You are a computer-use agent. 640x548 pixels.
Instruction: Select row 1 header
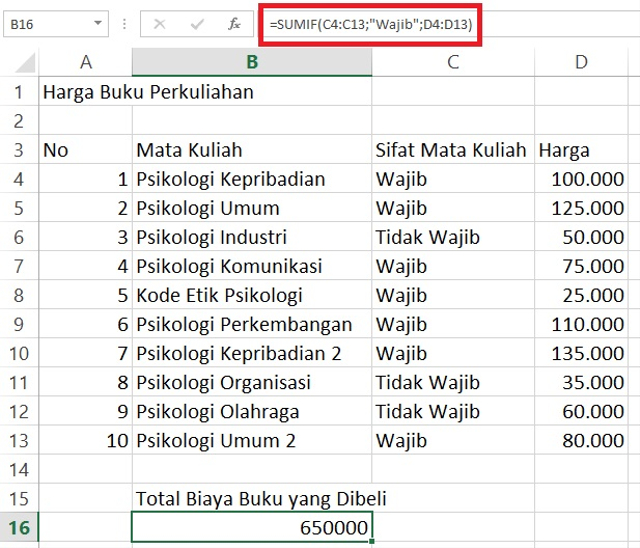[19, 92]
